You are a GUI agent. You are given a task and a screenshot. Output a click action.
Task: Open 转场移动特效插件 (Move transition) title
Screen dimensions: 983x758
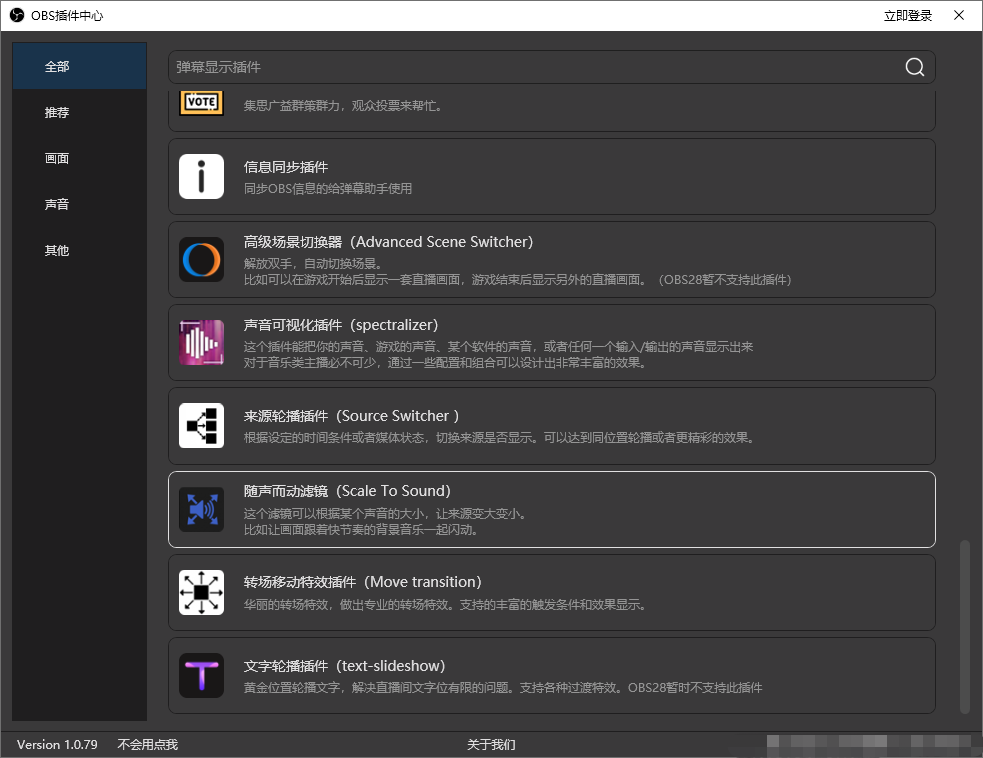(x=362, y=582)
